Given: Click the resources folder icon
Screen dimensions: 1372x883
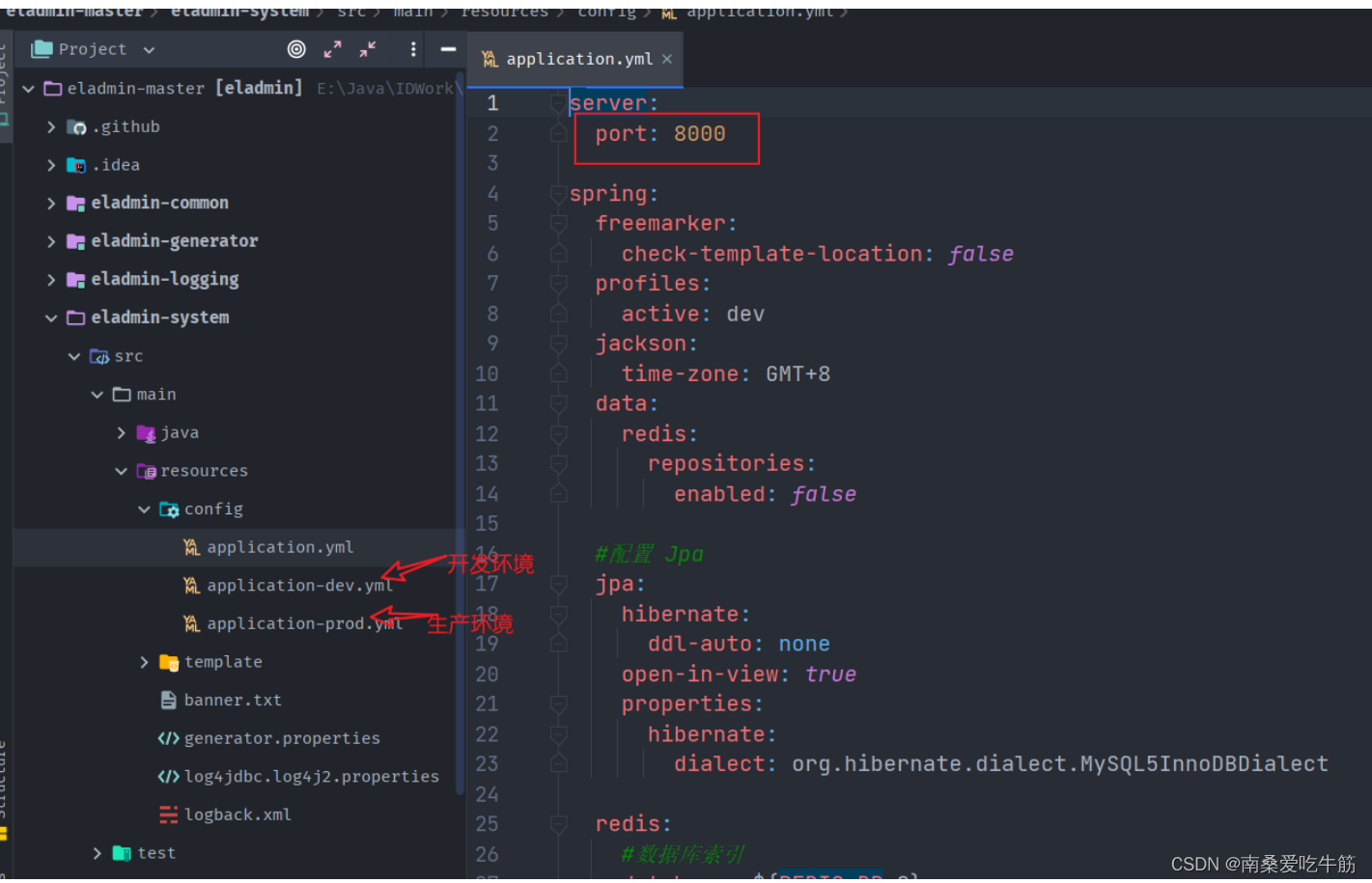Looking at the screenshot, I should pos(146,471).
